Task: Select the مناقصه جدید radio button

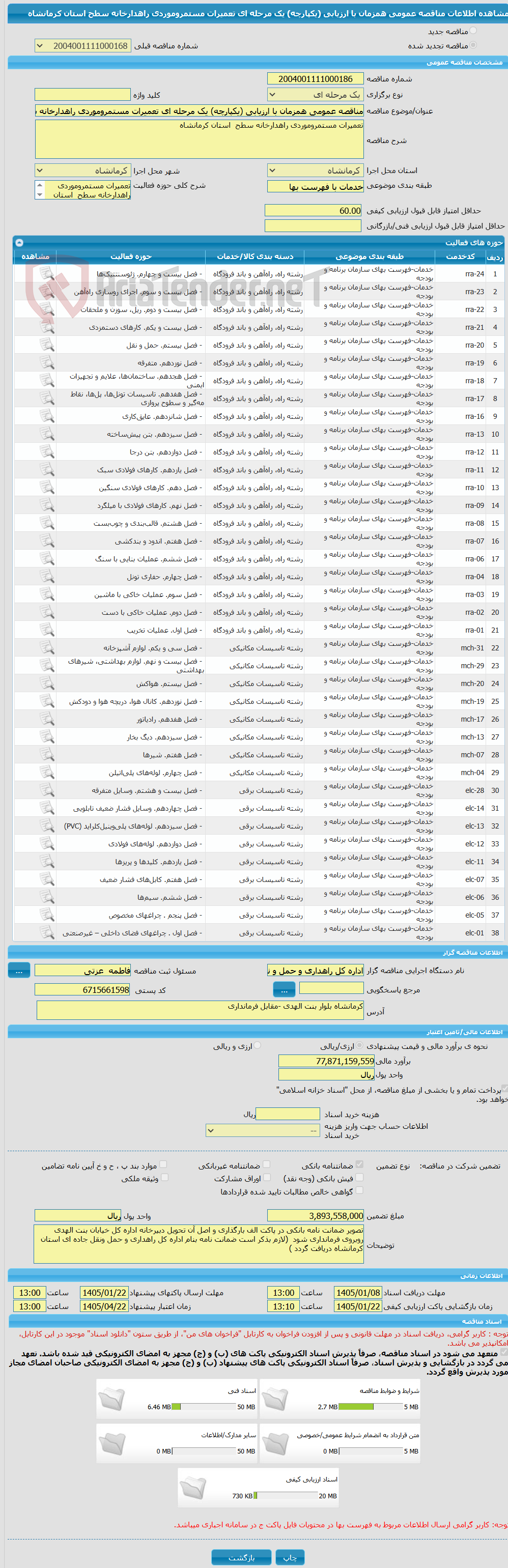Action: coord(473,31)
